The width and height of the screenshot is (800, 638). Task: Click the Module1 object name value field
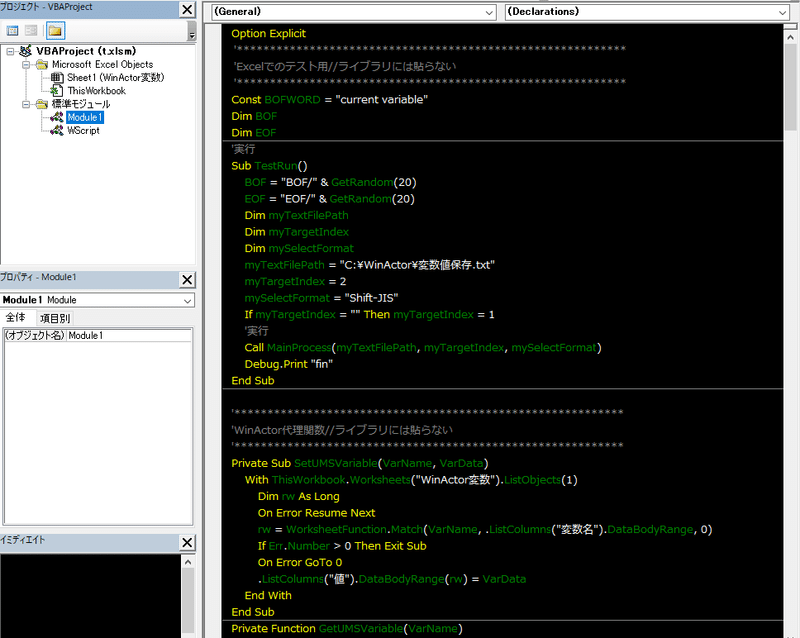pyautogui.click(x=130, y=335)
